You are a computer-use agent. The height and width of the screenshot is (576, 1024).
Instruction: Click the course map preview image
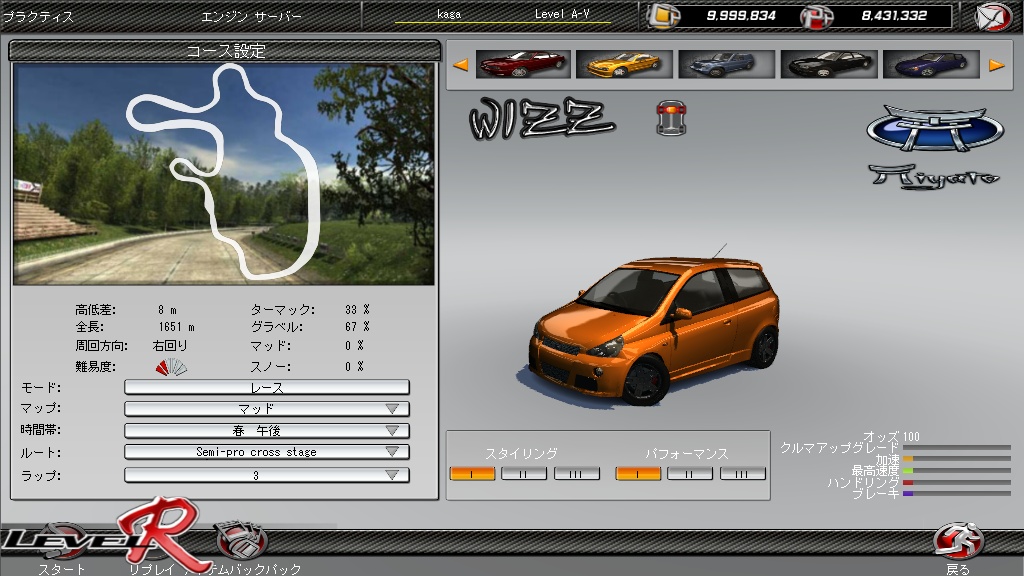click(223, 174)
